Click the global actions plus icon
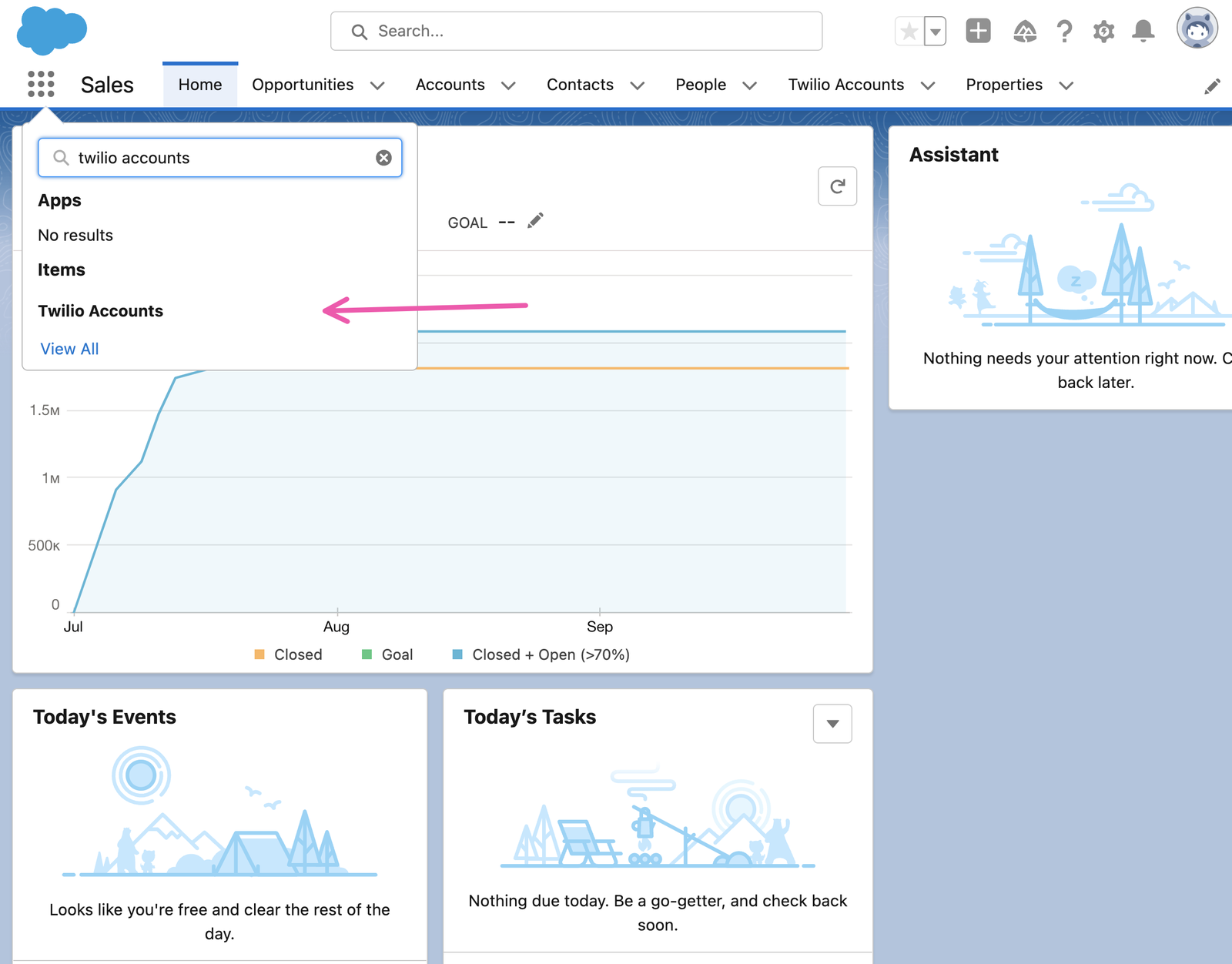The width and height of the screenshot is (1232, 964). tap(978, 31)
